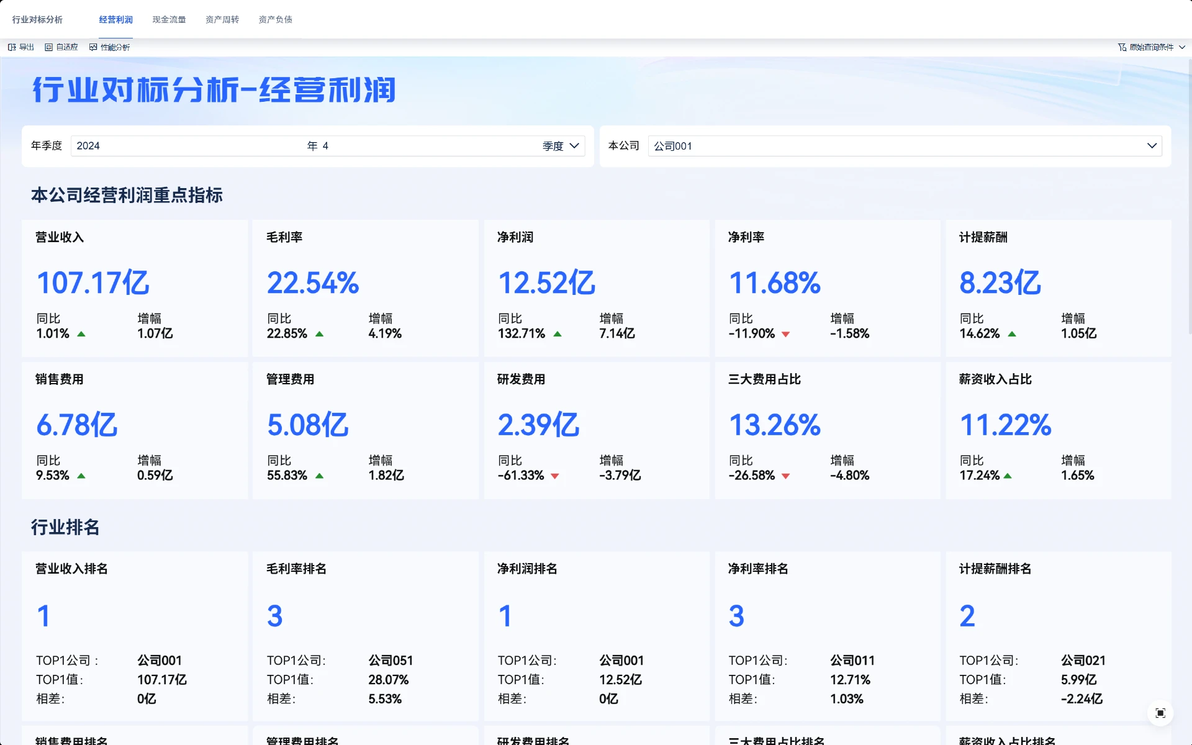Click the green up arrow in 计提薪酬 card
The image size is (1192, 745).
point(1012,334)
